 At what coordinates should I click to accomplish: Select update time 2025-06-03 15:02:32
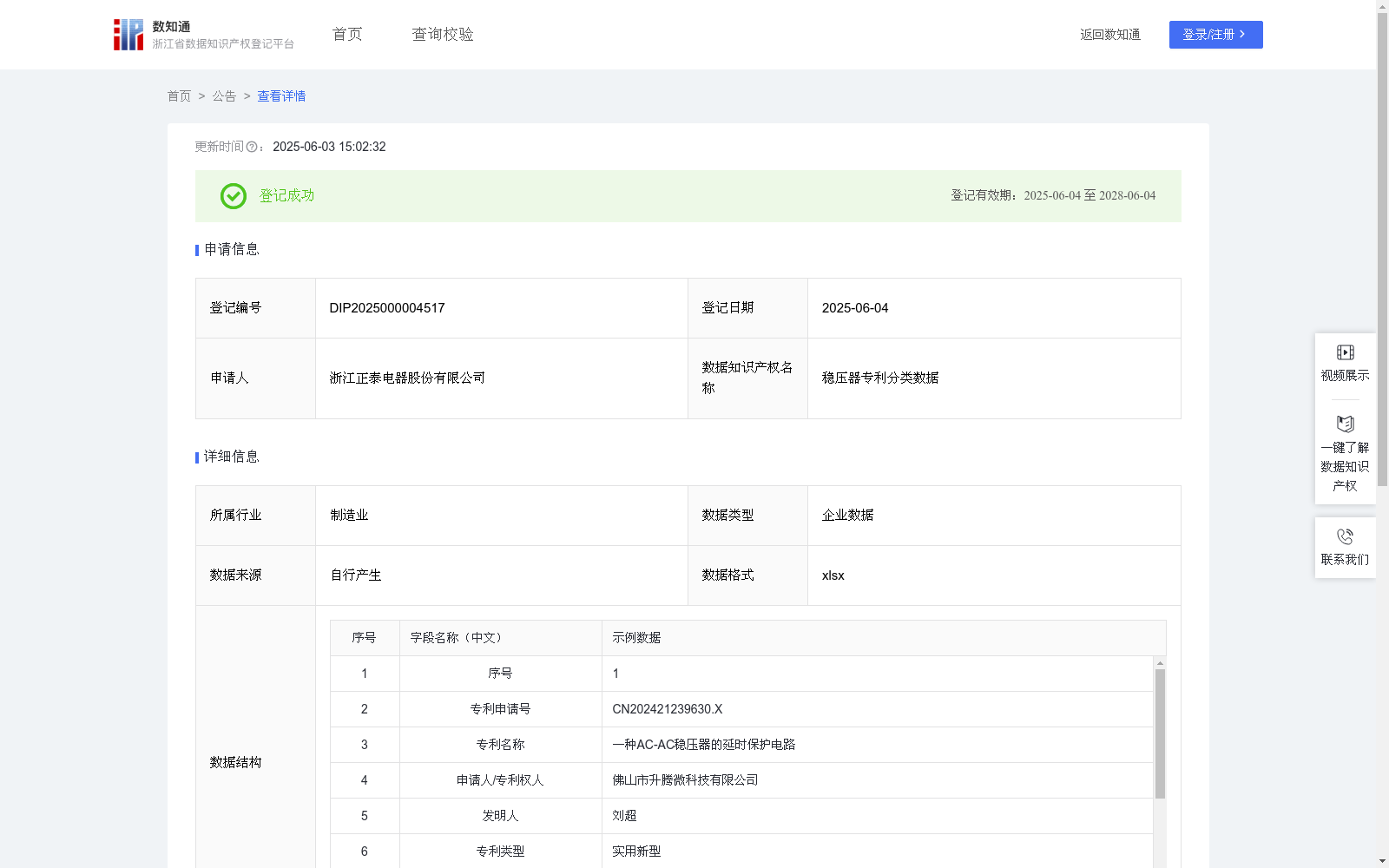point(329,148)
